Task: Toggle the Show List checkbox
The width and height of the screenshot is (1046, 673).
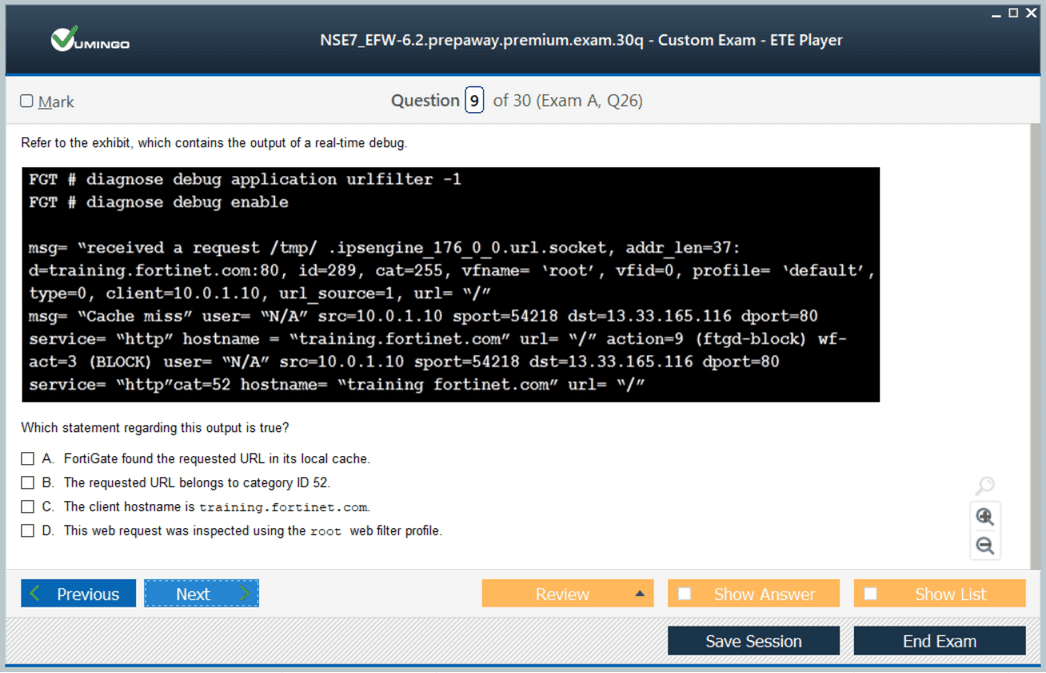Action: 871,594
